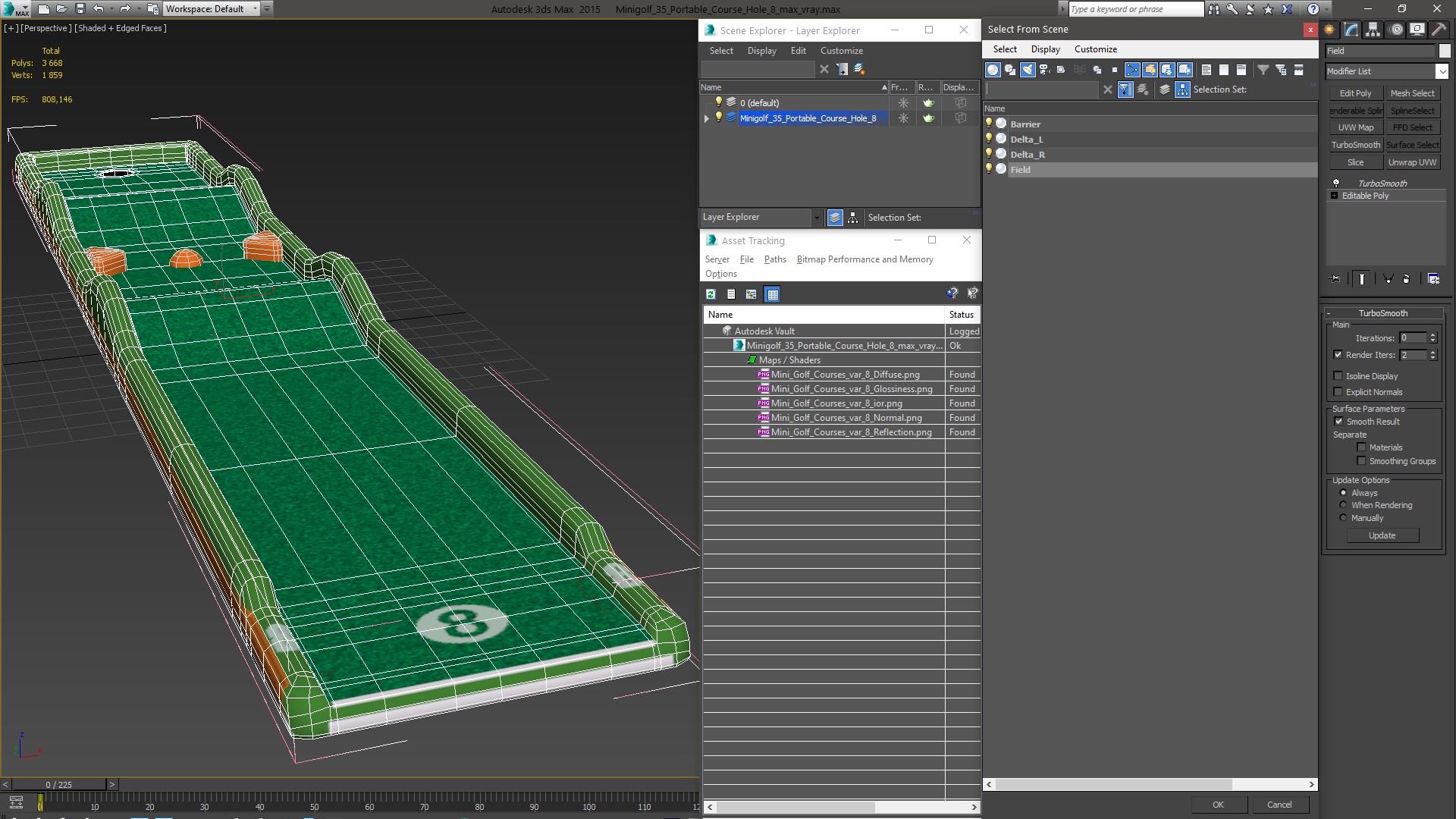Image resolution: width=1456 pixels, height=819 pixels.
Task: Toggle Render Iters checkbox
Action: click(x=1338, y=354)
